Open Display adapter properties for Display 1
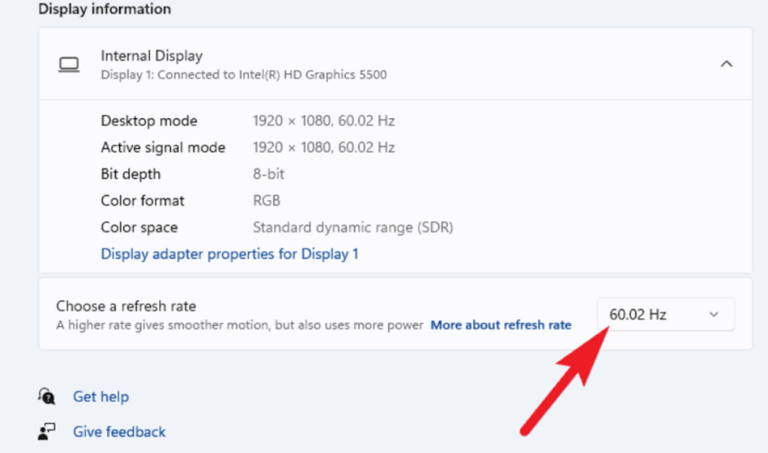The image size is (768, 453). tap(229, 254)
